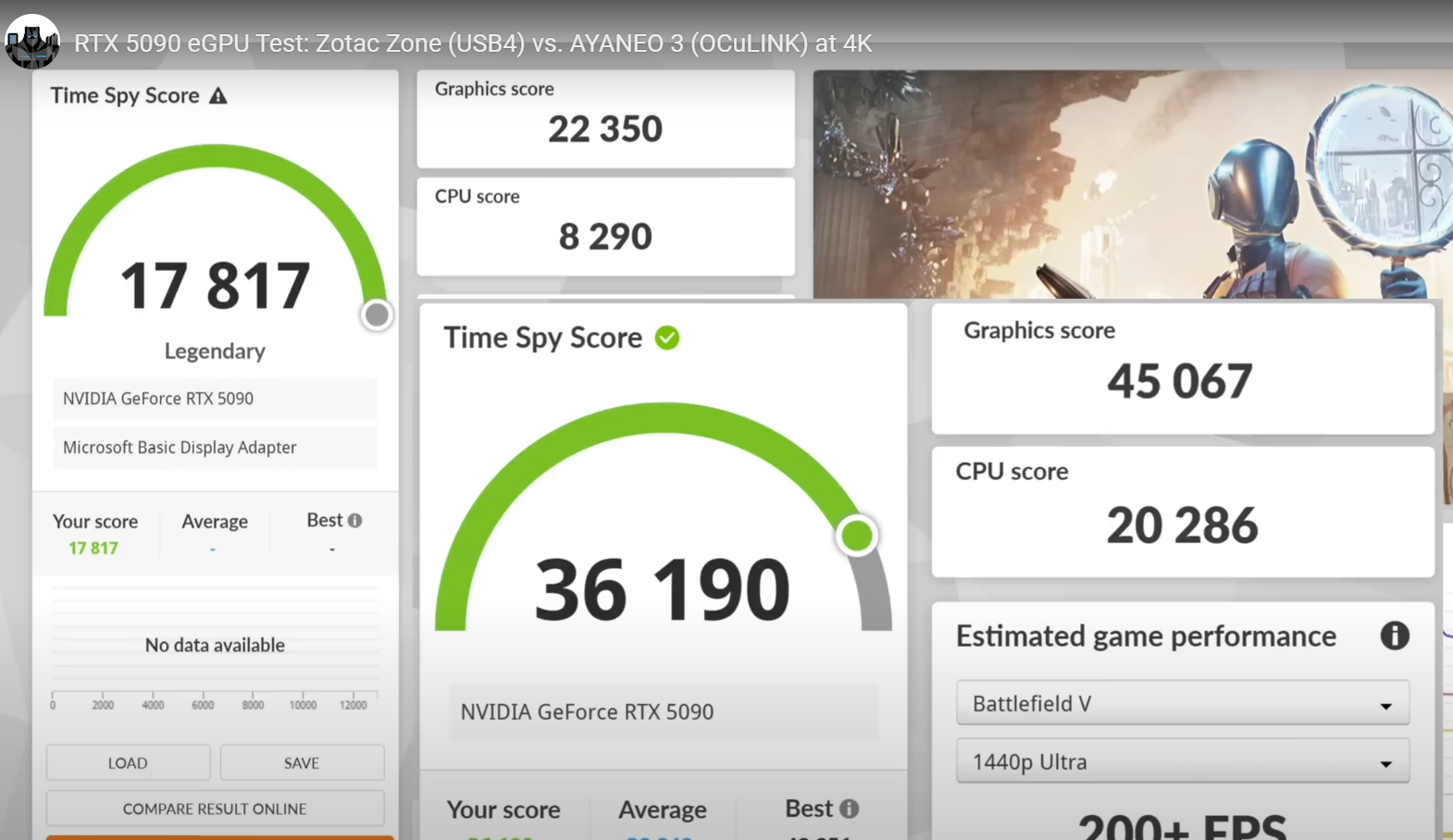Image resolution: width=1453 pixels, height=840 pixels.
Task: Click the Legendary rating label
Action: 215,352
